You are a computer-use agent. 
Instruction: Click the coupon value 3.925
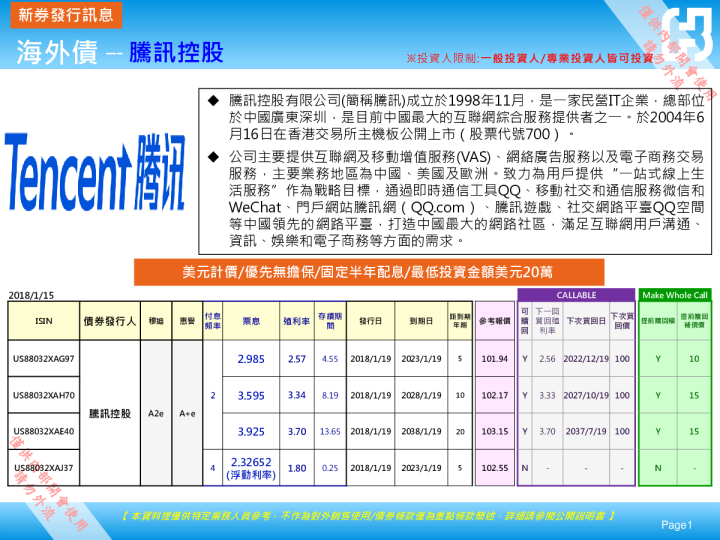tap(251, 432)
